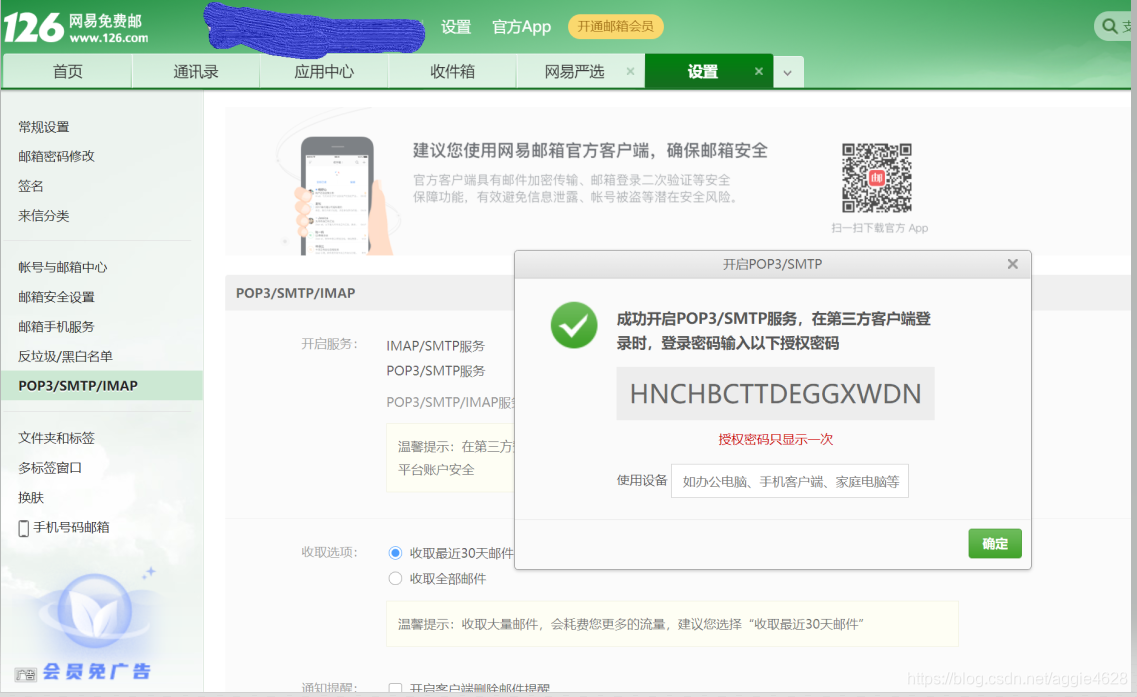Image resolution: width=1137 pixels, height=697 pixels.
Task: Click the 使用设备 input field
Action: (790, 481)
